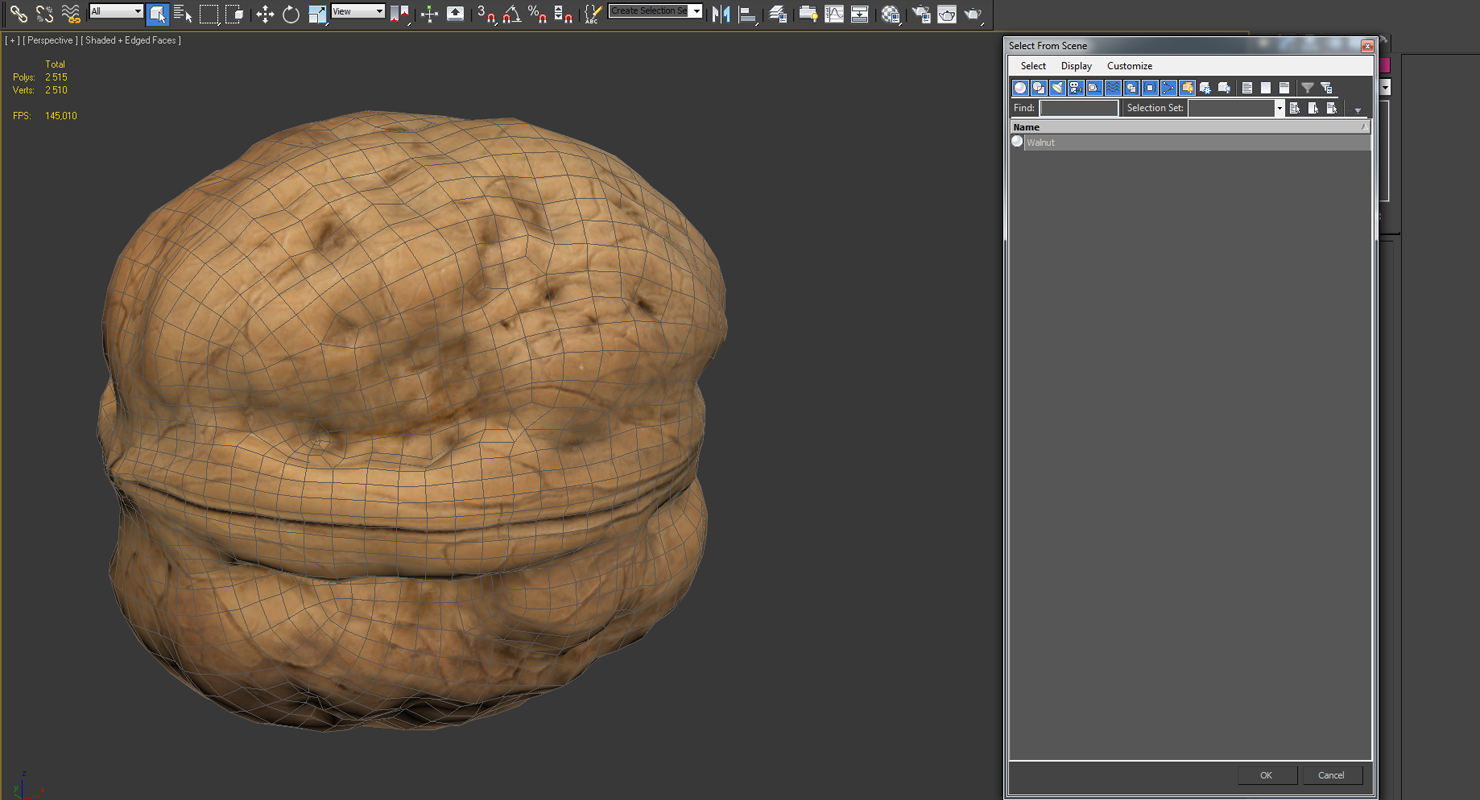The width and height of the screenshot is (1480, 800).
Task: Click magenta object color swatch behind dialog
Action: tap(1385, 65)
